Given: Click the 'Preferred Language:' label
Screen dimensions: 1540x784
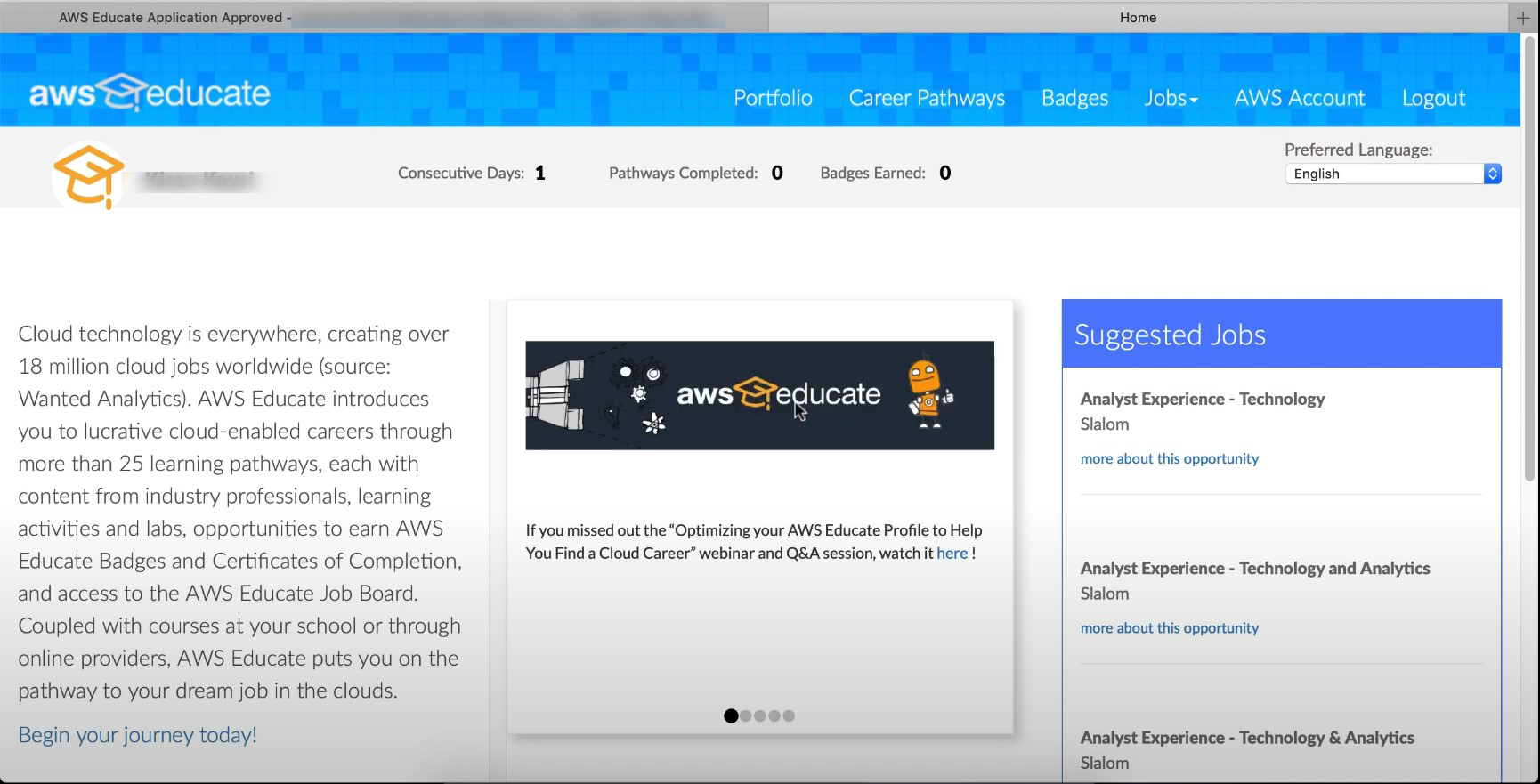Looking at the screenshot, I should pos(1358,150).
